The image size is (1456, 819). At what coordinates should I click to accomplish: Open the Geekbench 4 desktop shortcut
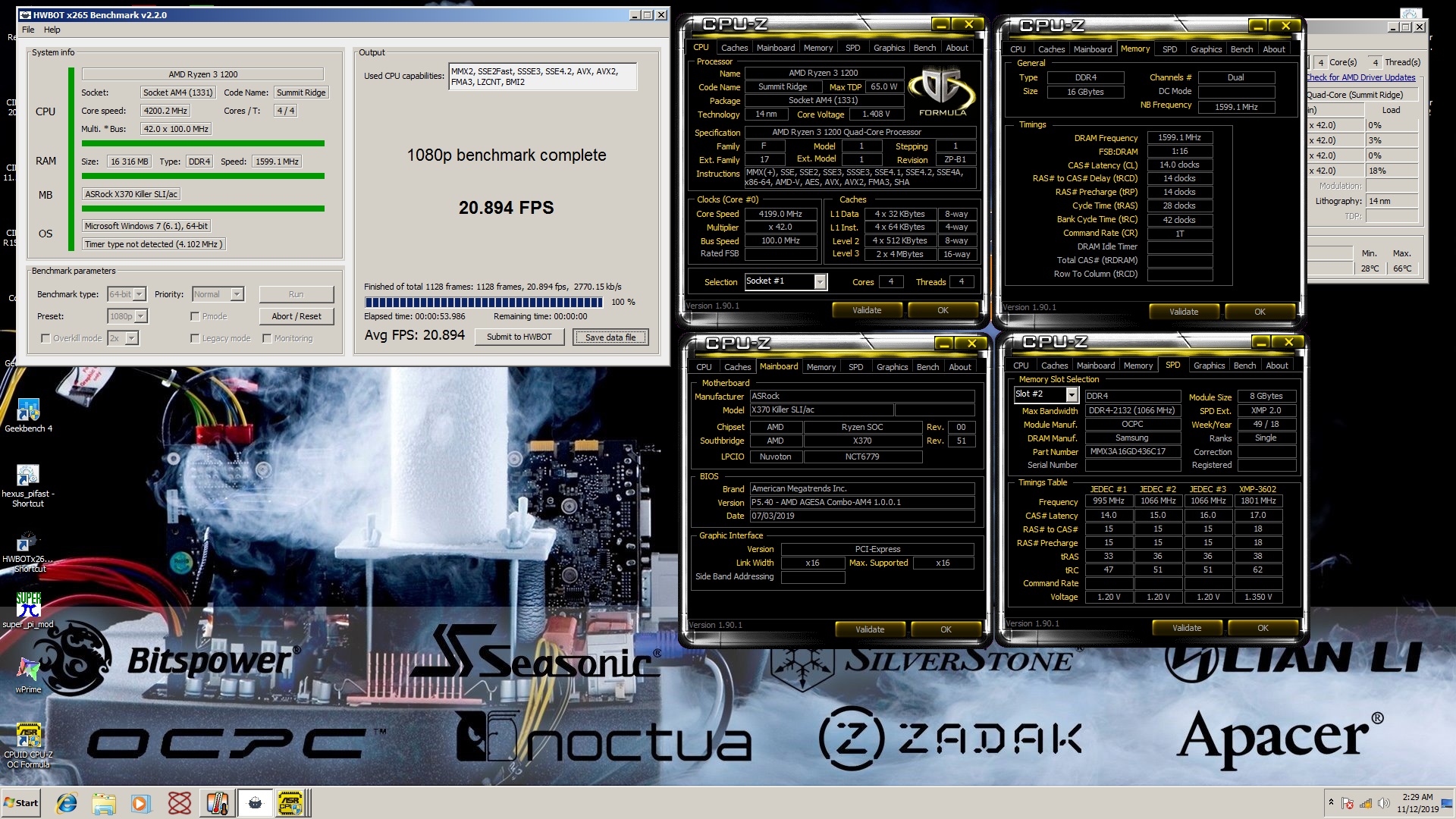click(28, 416)
